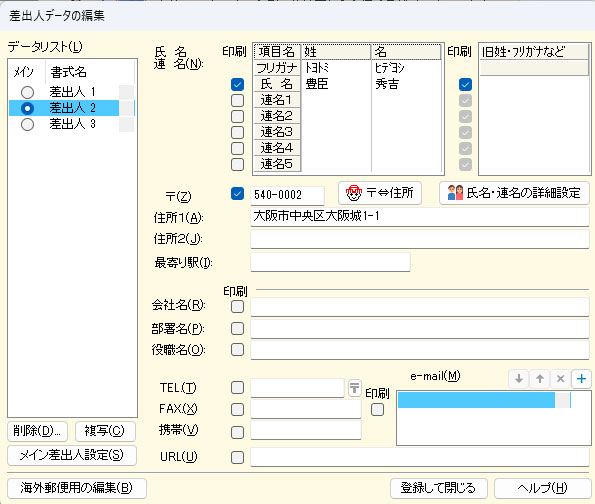Click the 連名1 row label
The height and width of the screenshot is (504, 595).
click(x=277, y=100)
